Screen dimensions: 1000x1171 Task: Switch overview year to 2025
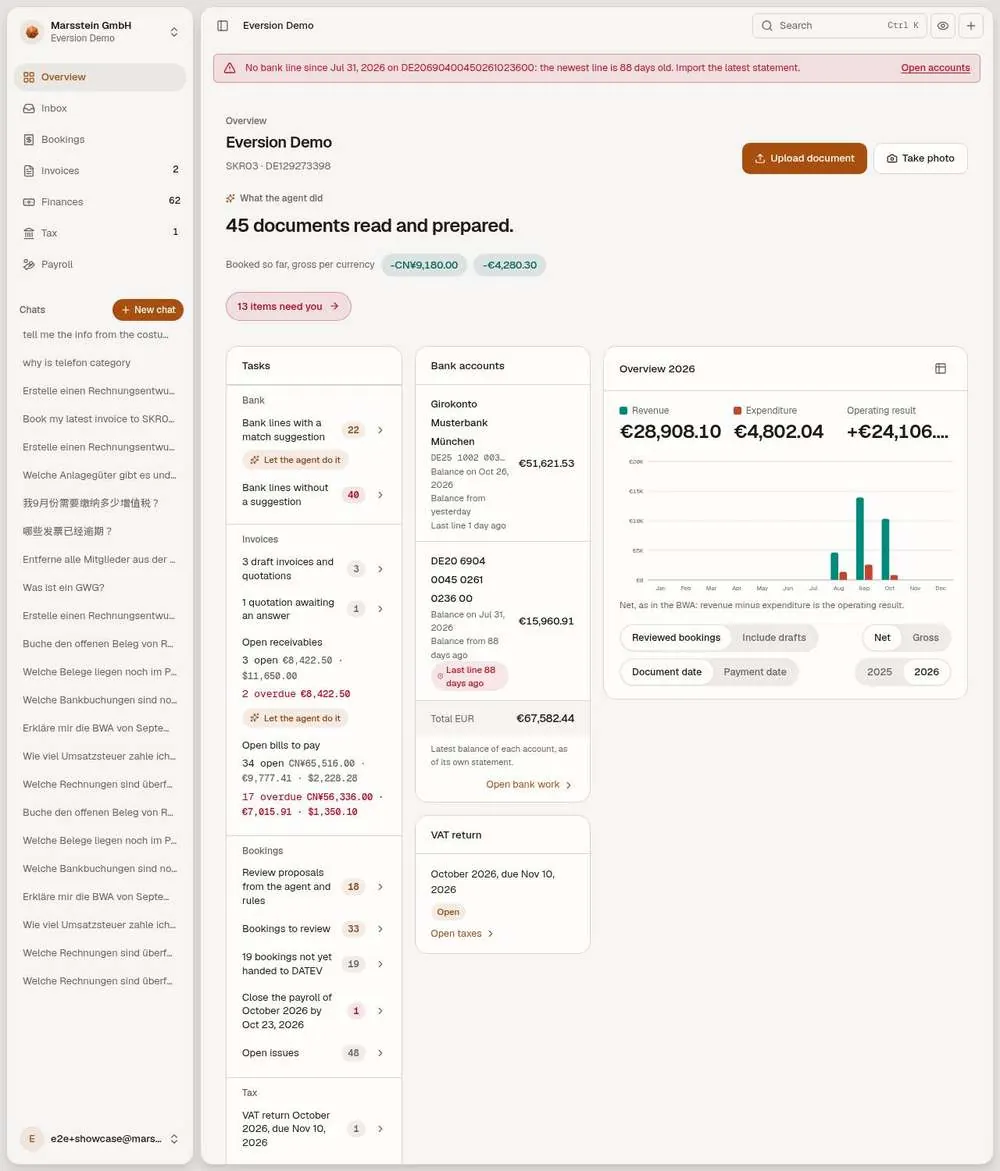(x=879, y=672)
